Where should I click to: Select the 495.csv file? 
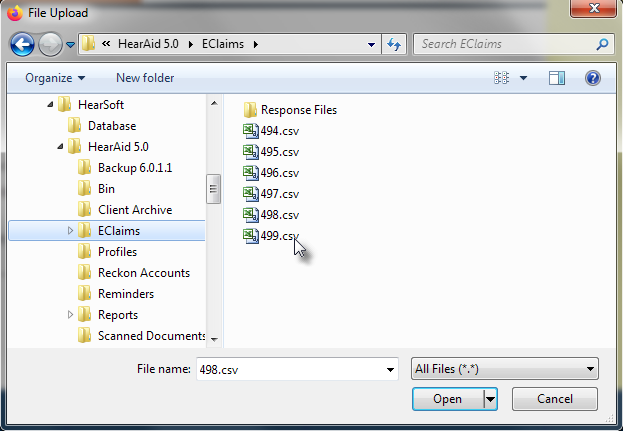coord(271,152)
